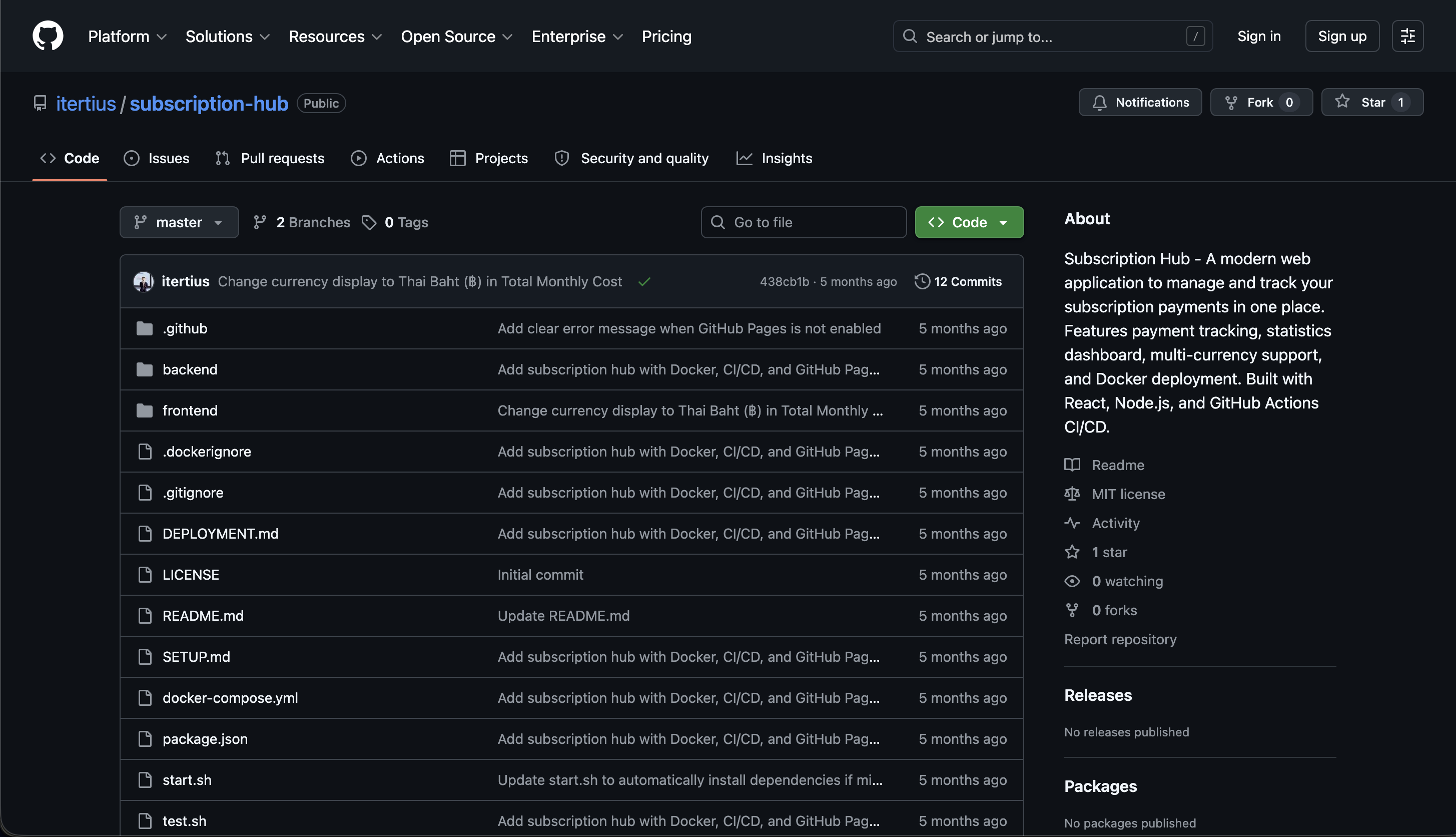This screenshot has width=1456, height=837.
Task: Open the Notifications bell button
Action: coord(1139,102)
